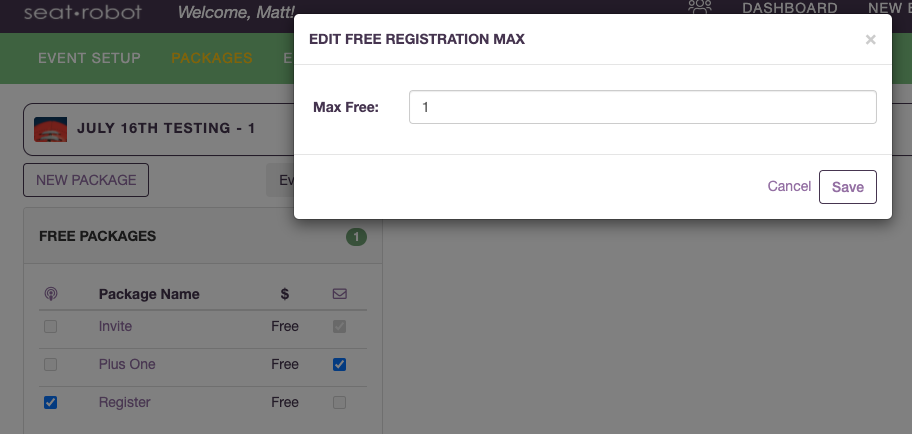Open the Event Setup tab

89,58
